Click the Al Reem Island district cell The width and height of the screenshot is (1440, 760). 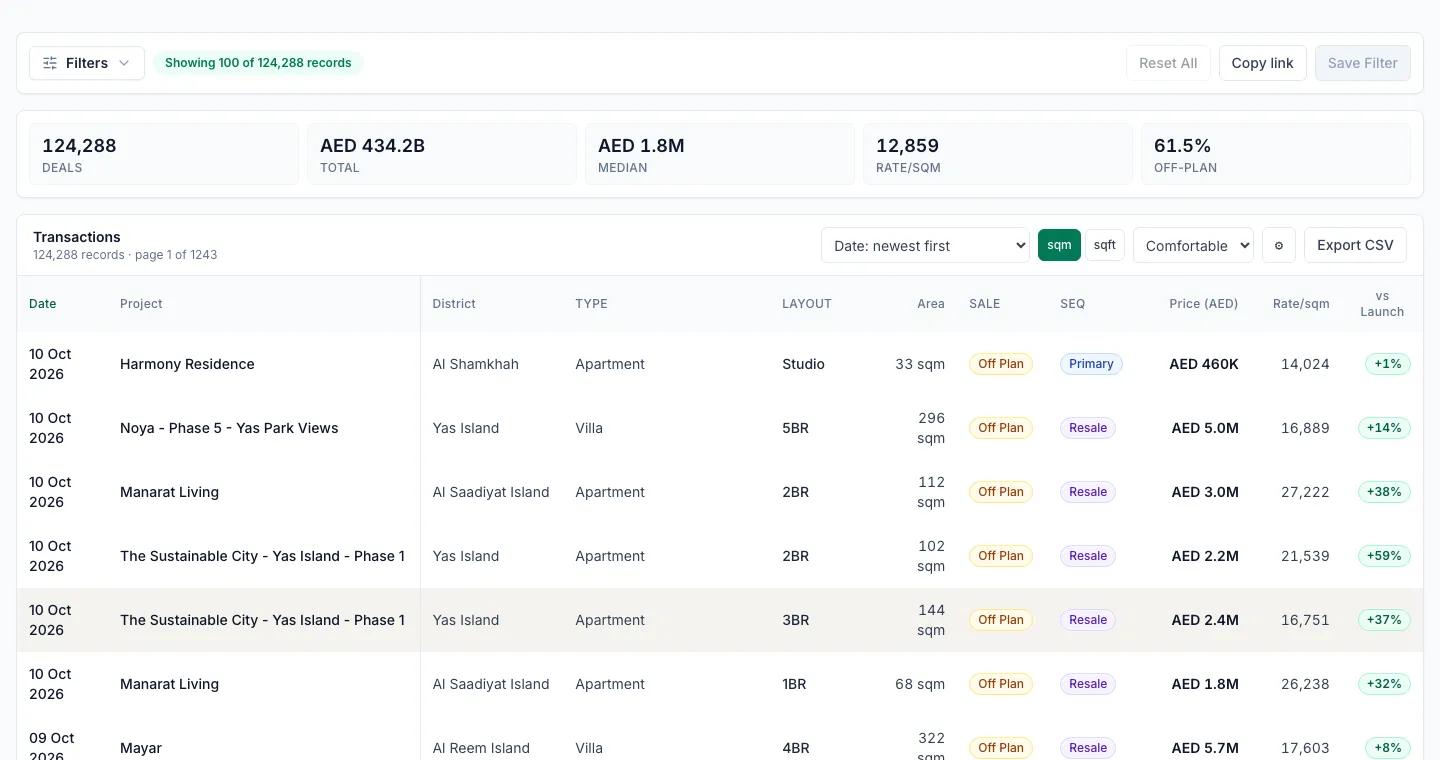point(481,748)
